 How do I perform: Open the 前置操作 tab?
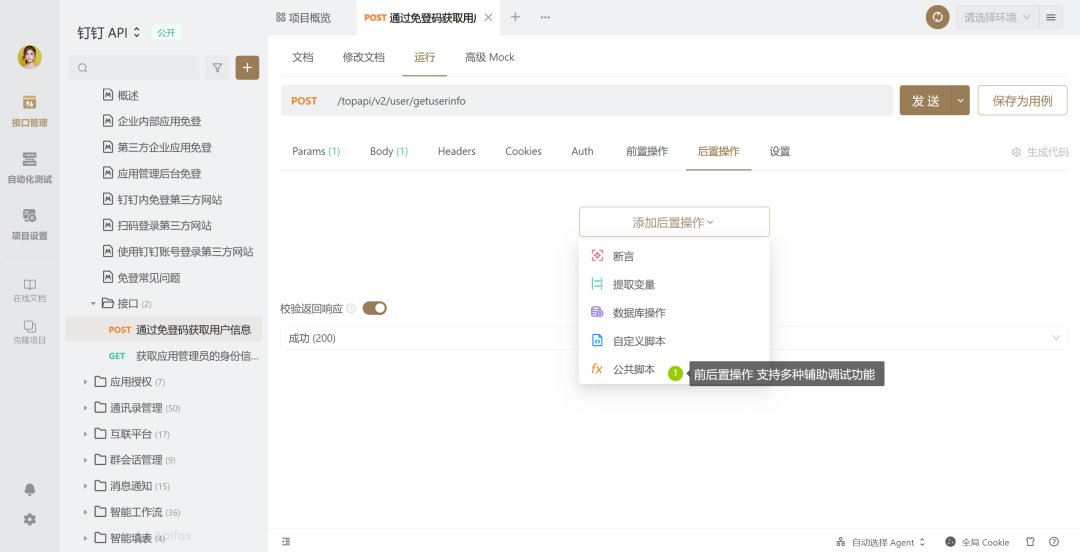pos(647,152)
